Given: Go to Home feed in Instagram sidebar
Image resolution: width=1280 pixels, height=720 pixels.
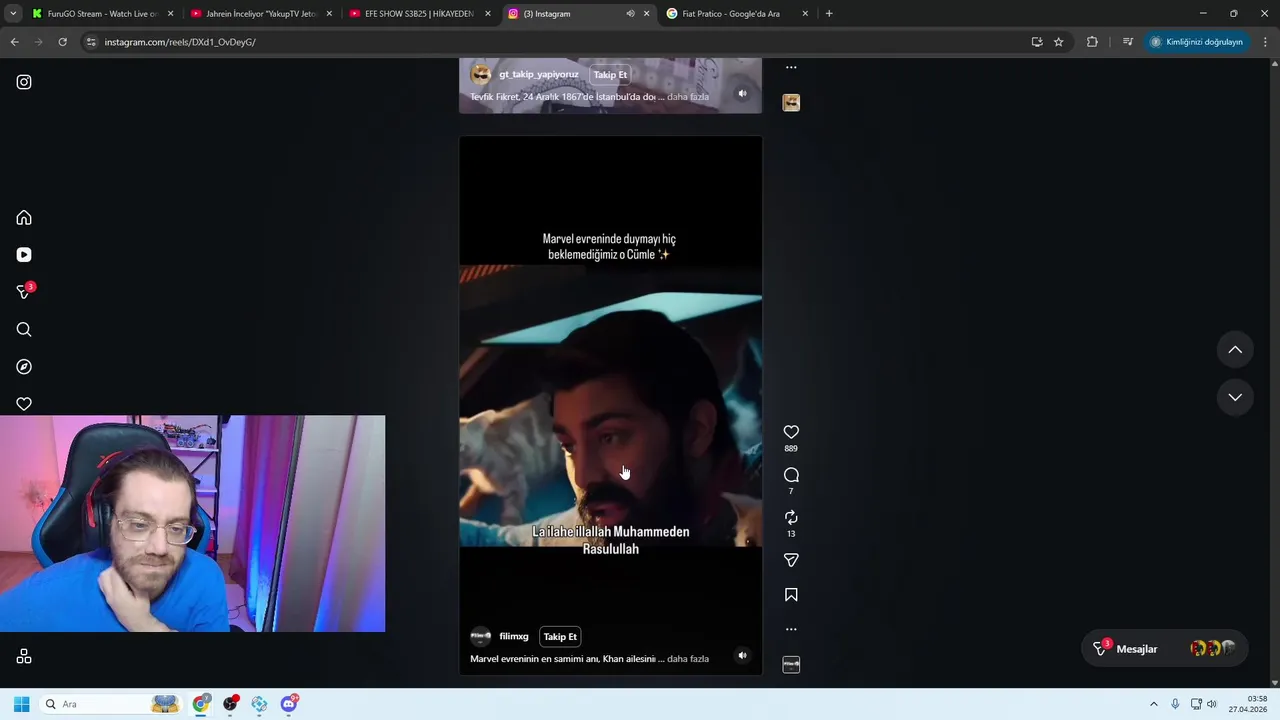Looking at the screenshot, I should (x=24, y=218).
